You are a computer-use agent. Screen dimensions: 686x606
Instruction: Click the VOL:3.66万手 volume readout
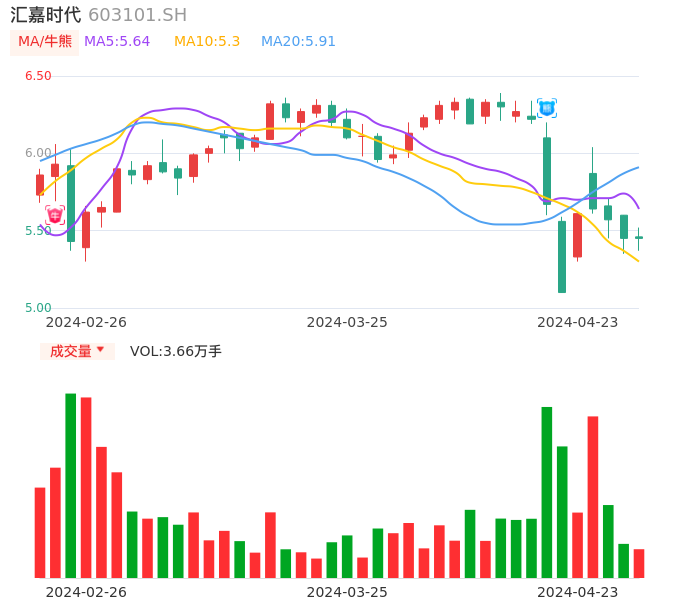pos(176,351)
